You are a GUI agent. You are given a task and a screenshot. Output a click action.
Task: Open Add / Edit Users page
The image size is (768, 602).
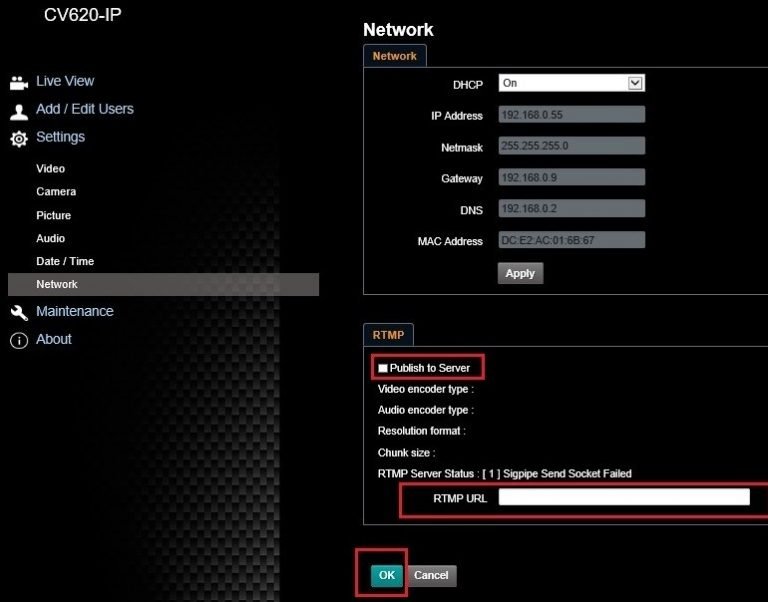click(x=85, y=109)
